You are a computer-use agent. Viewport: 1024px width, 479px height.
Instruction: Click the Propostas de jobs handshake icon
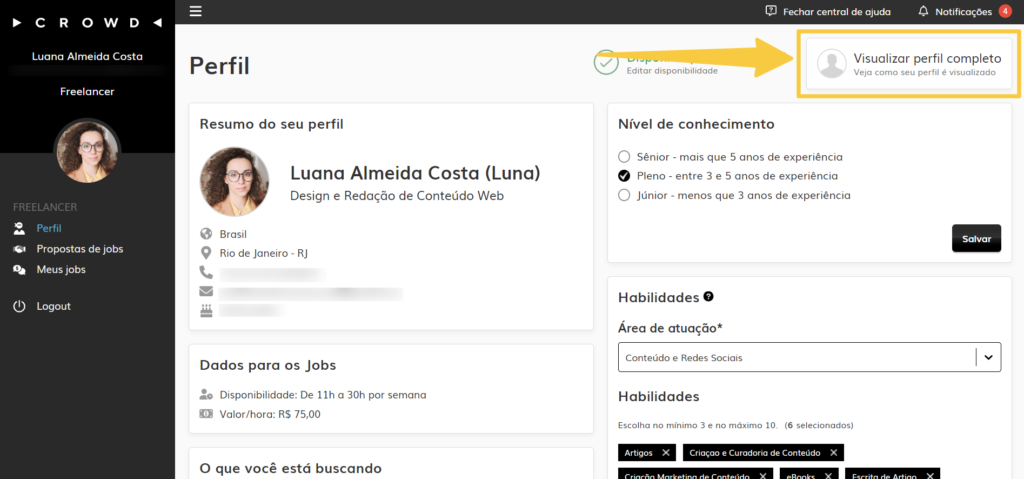click(x=20, y=249)
